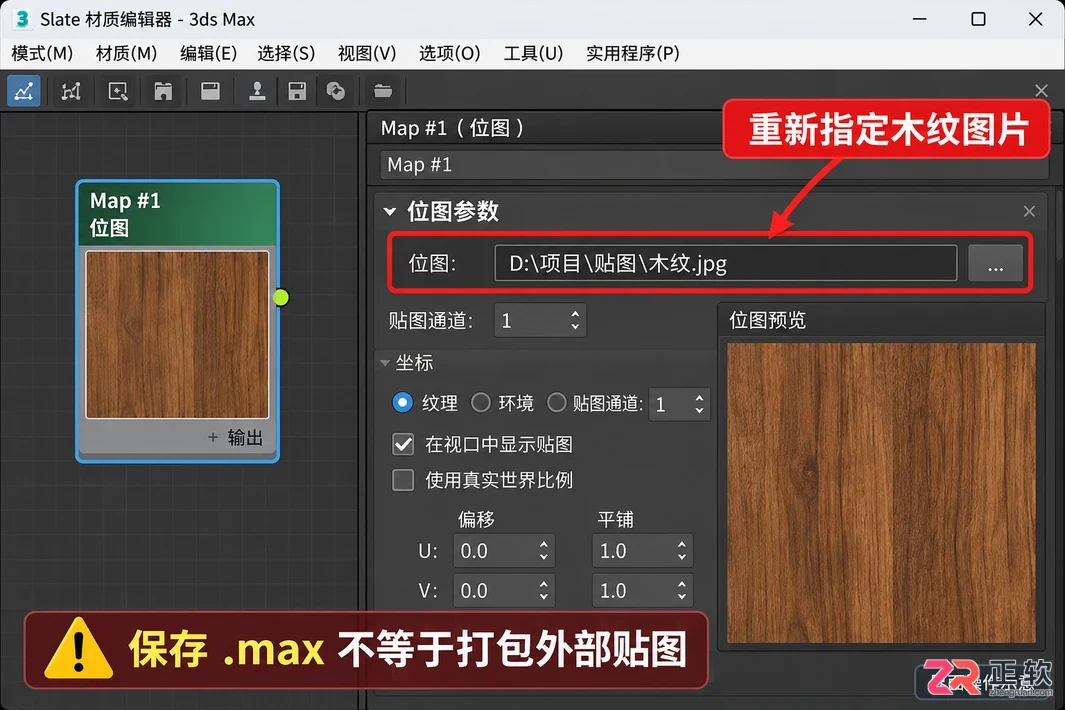
Task: Click the node layout toolbar icon
Action: (x=71, y=91)
